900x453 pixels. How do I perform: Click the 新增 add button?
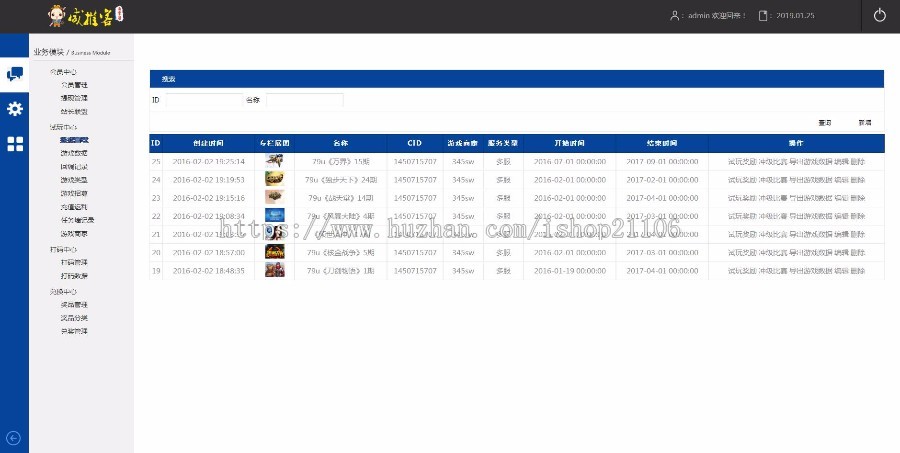865,123
